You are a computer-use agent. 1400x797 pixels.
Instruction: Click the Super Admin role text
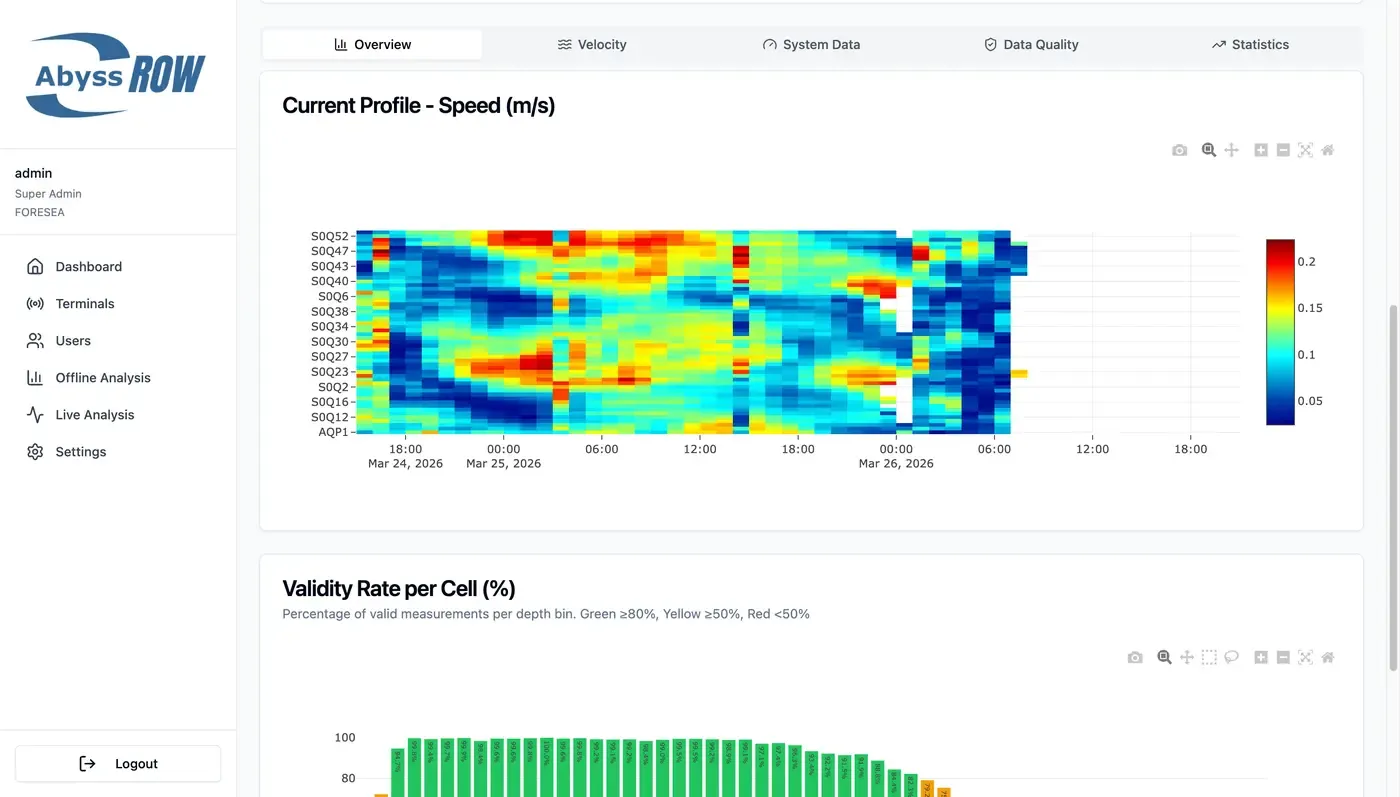[48, 194]
